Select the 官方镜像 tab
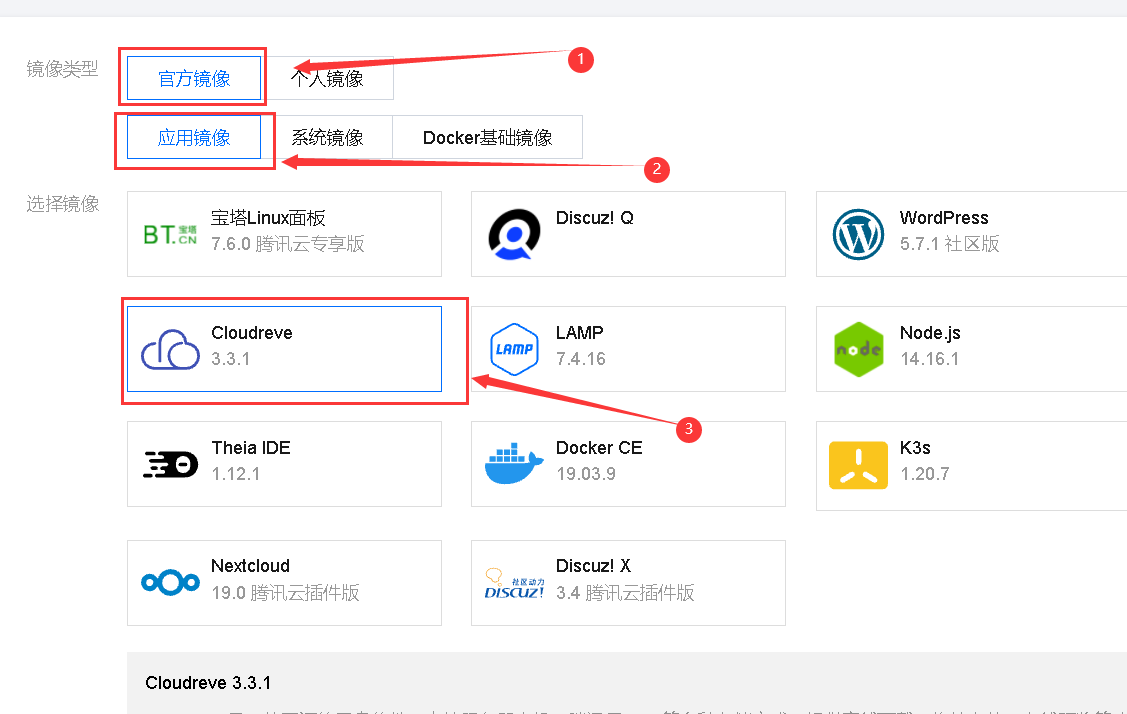 point(194,78)
